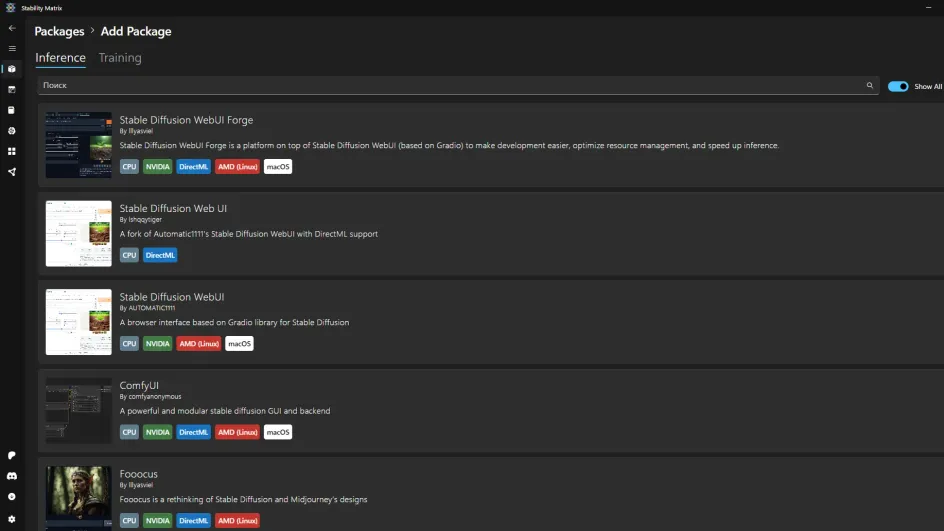Screen dimensions: 944x531
Task: Click the NVIDIA tag on ComfyUI
Action: pos(157,432)
